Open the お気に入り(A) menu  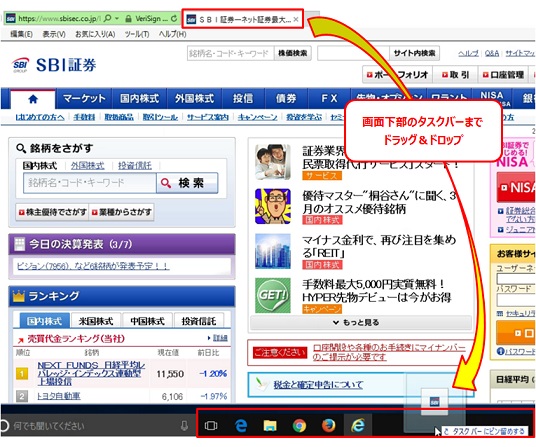pos(95,34)
